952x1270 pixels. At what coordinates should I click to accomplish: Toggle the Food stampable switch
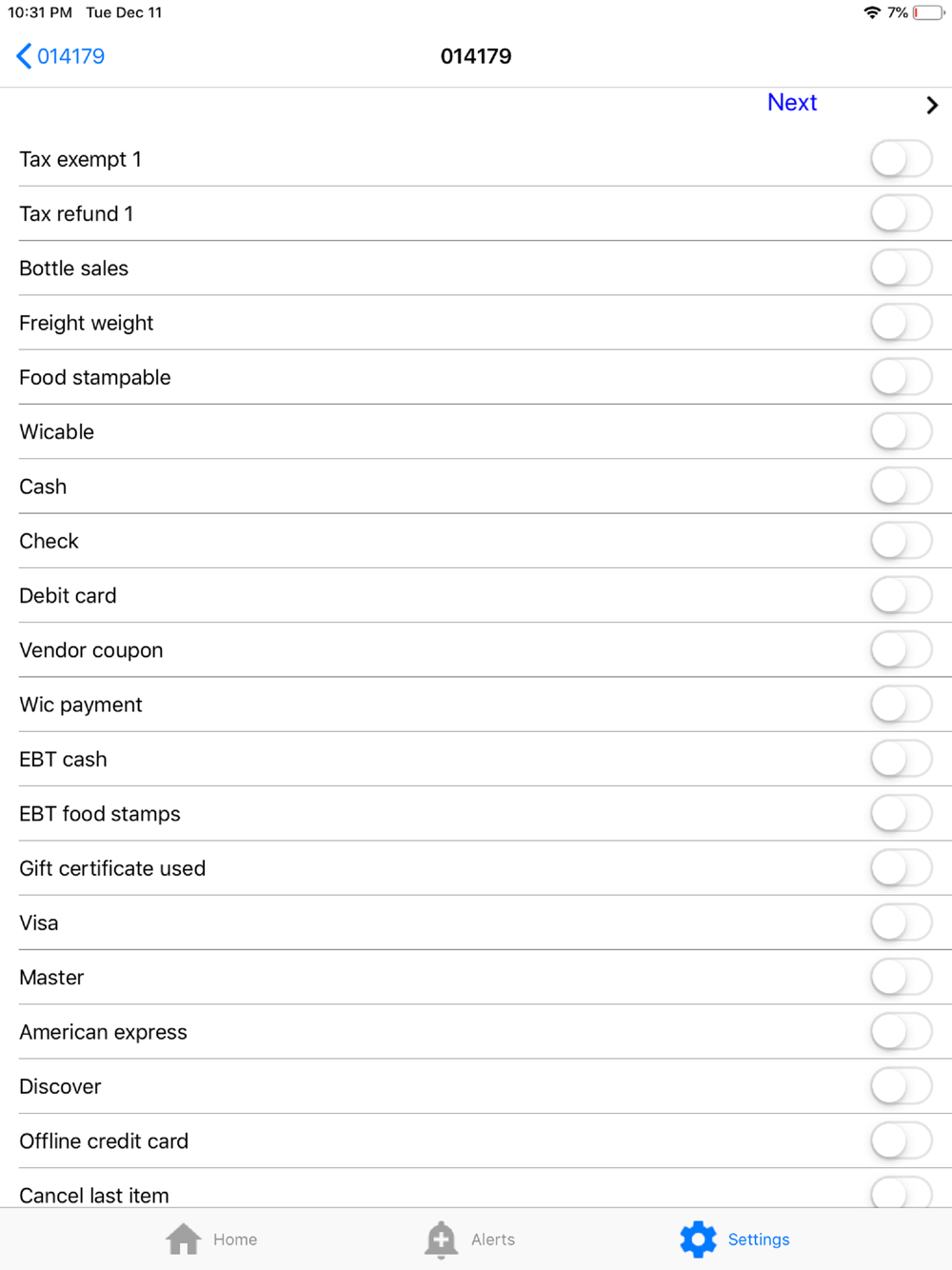(902, 377)
